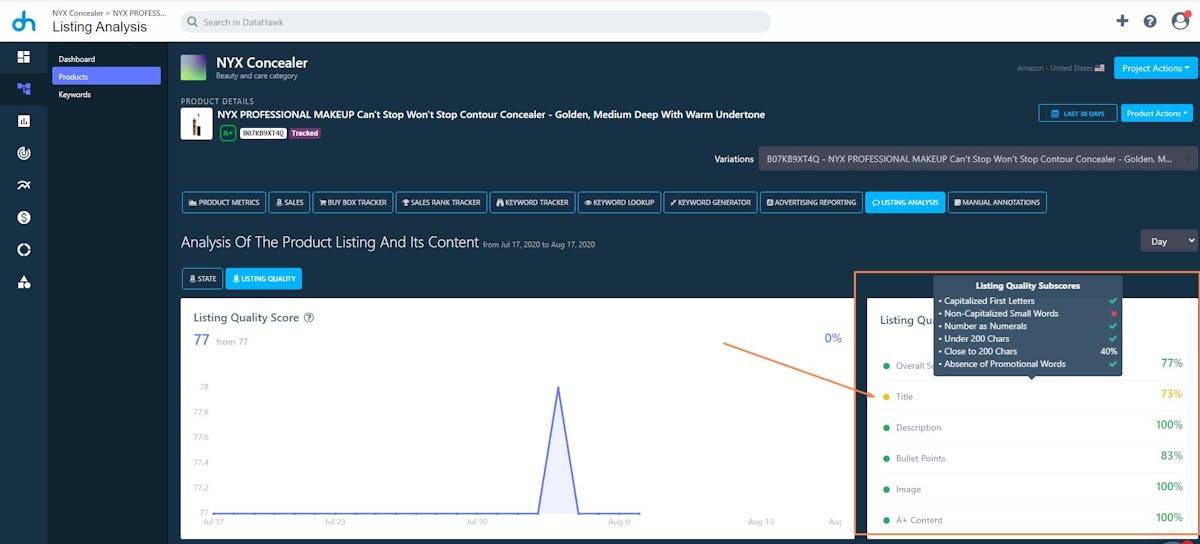Click the plus add icon in header

tap(1122, 21)
